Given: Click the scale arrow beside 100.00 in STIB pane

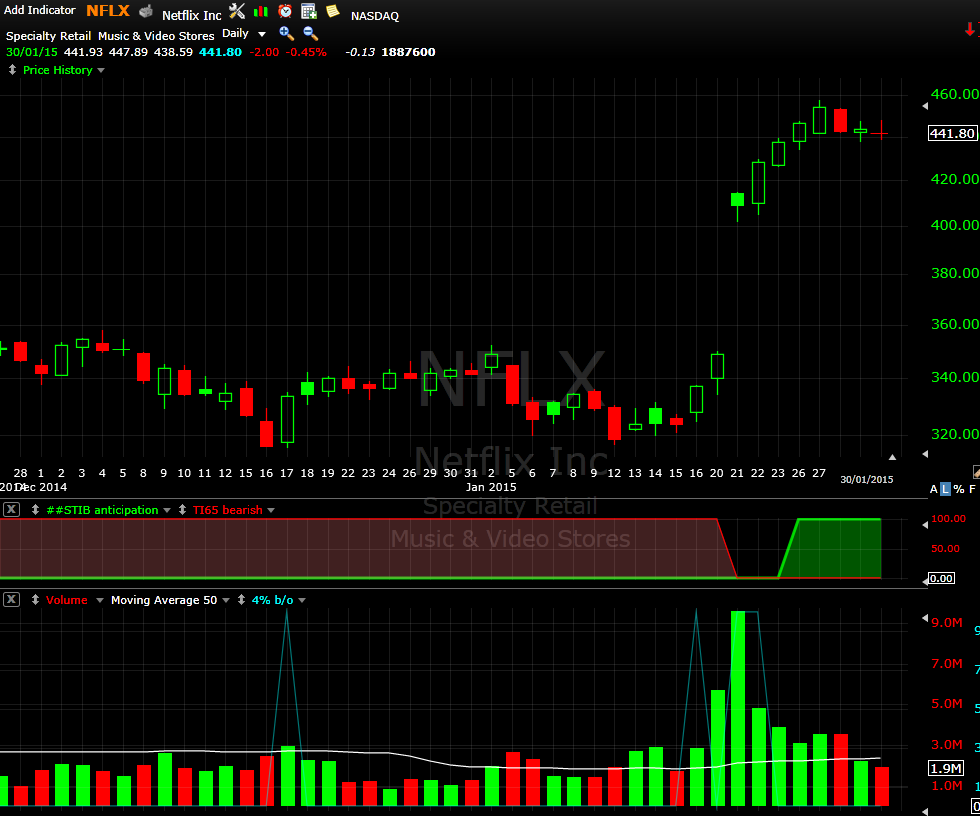Looking at the screenshot, I should click(925, 525).
